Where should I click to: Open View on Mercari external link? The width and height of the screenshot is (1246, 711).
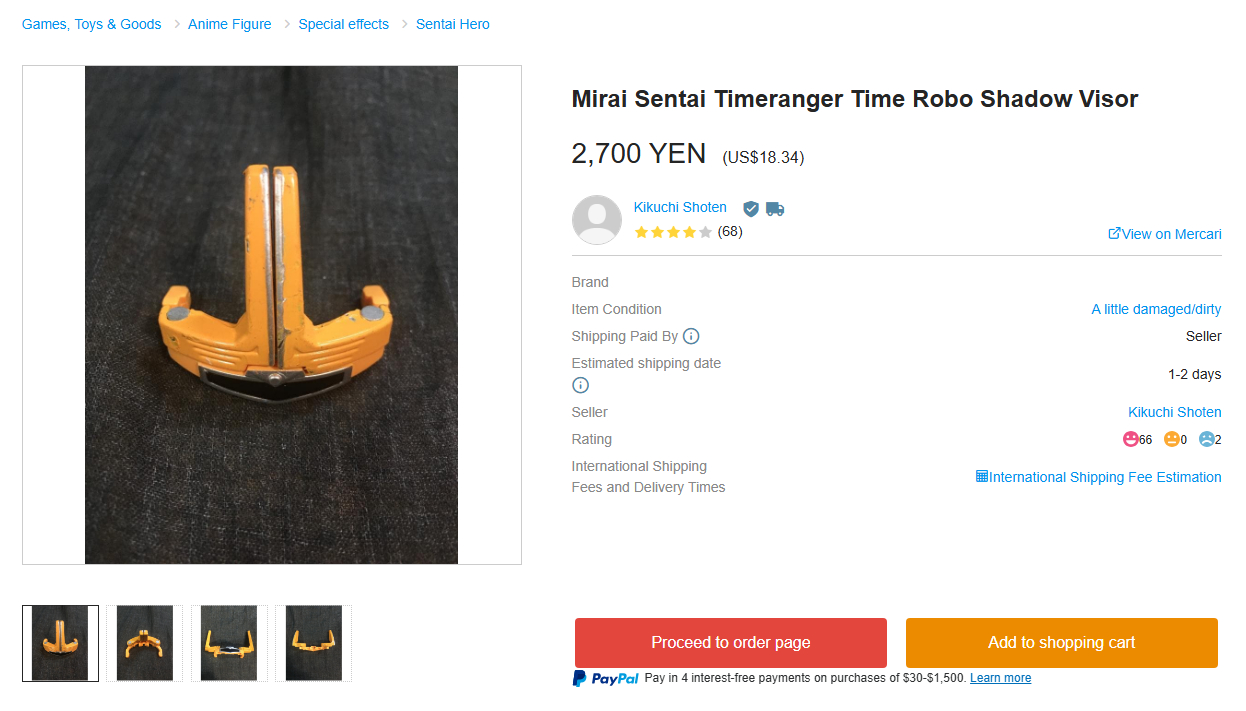pyautogui.click(x=1165, y=234)
